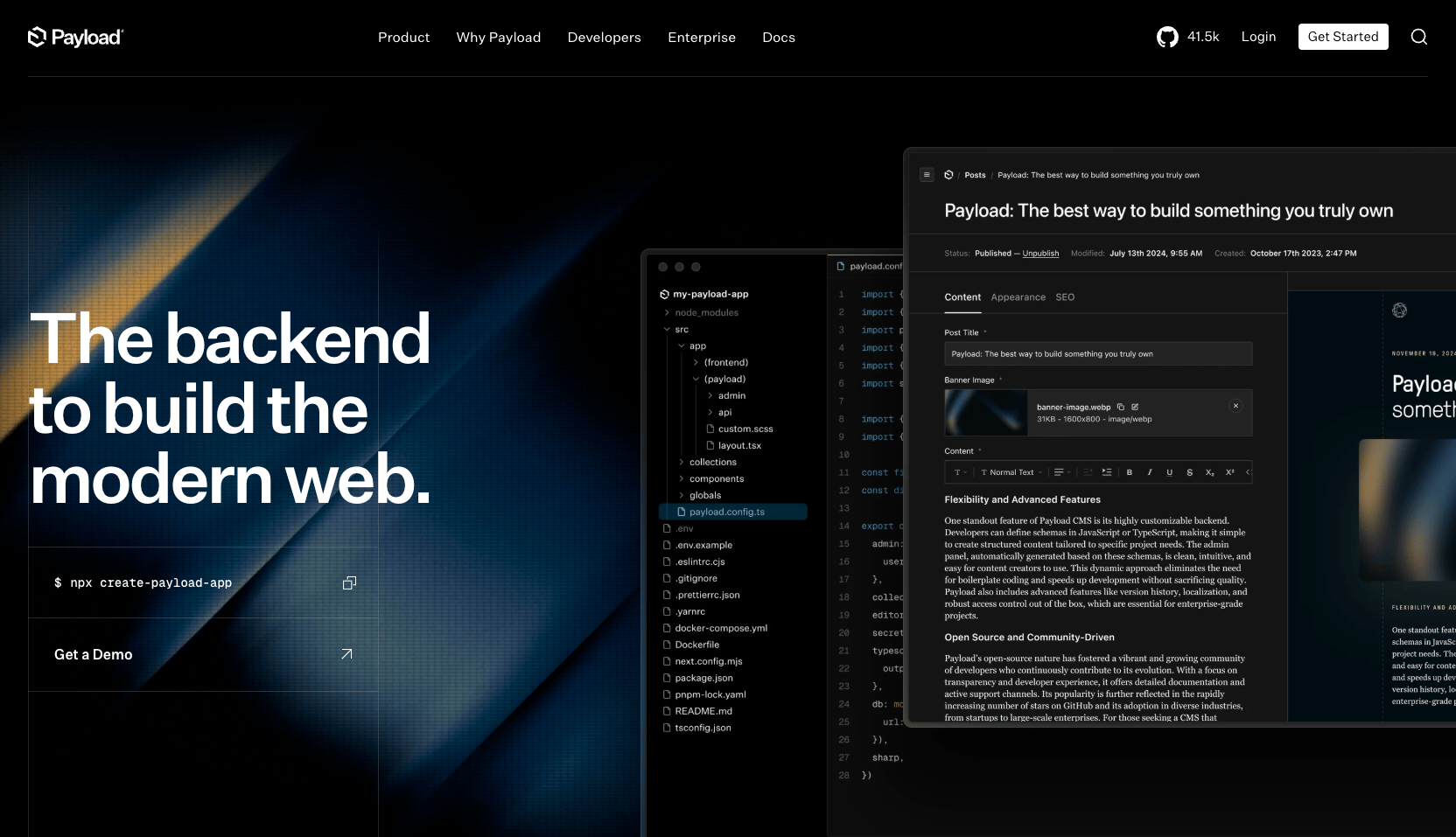Click the Post Title input field
This screenshot has height=837, width=1456.
click(x=1097, y=354)
